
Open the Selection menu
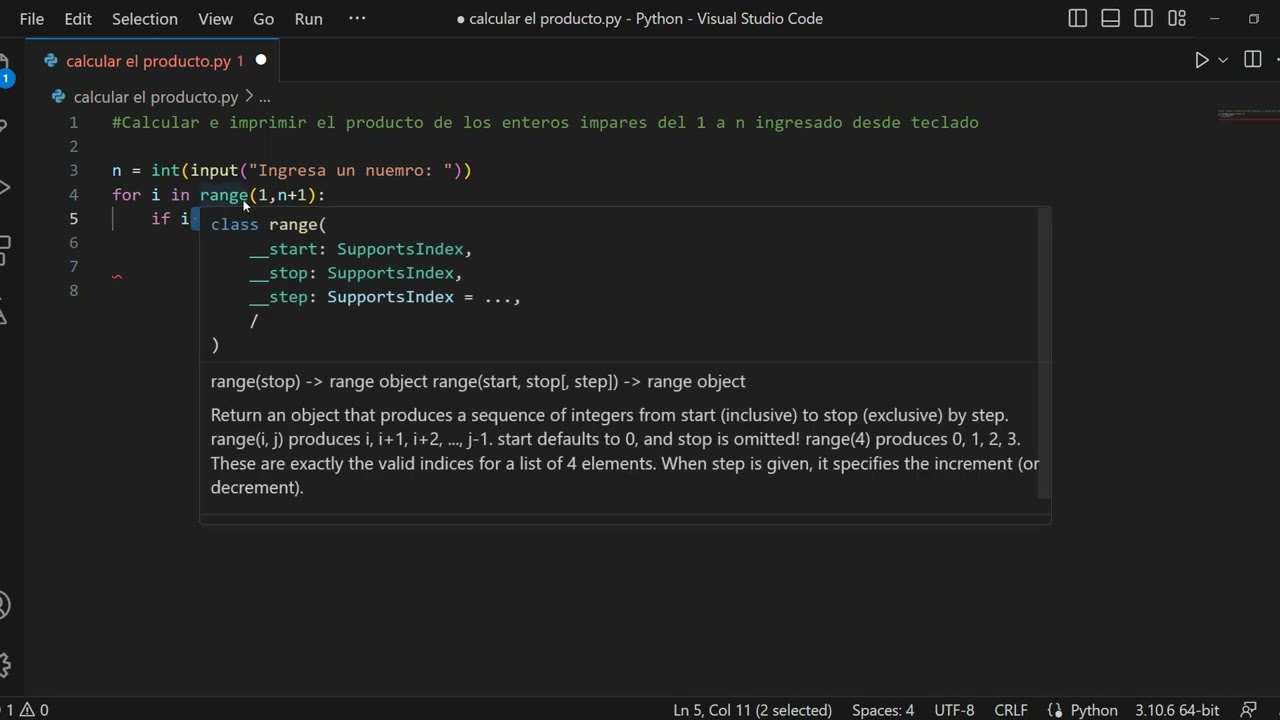click(x=145, y=19)
